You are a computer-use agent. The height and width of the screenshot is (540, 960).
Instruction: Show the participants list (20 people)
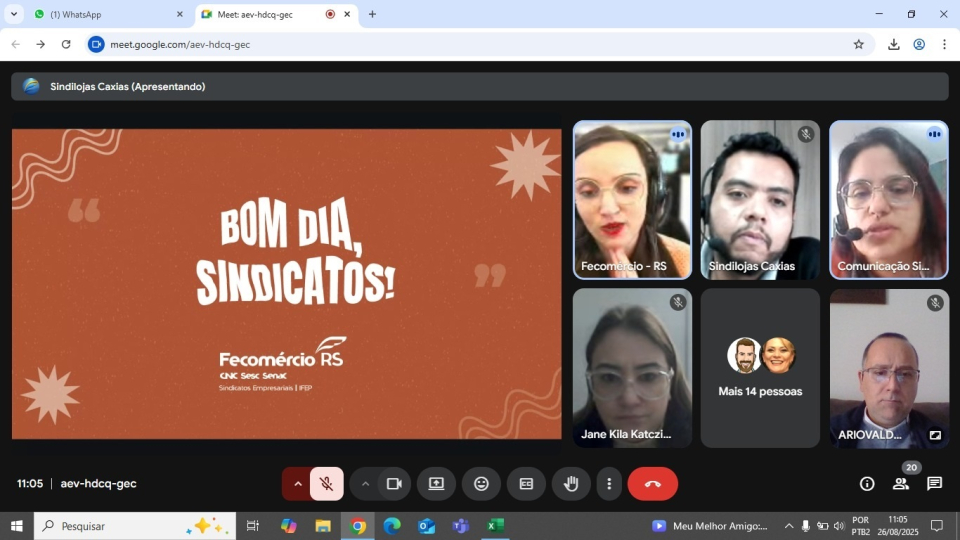tap(901, 484)
